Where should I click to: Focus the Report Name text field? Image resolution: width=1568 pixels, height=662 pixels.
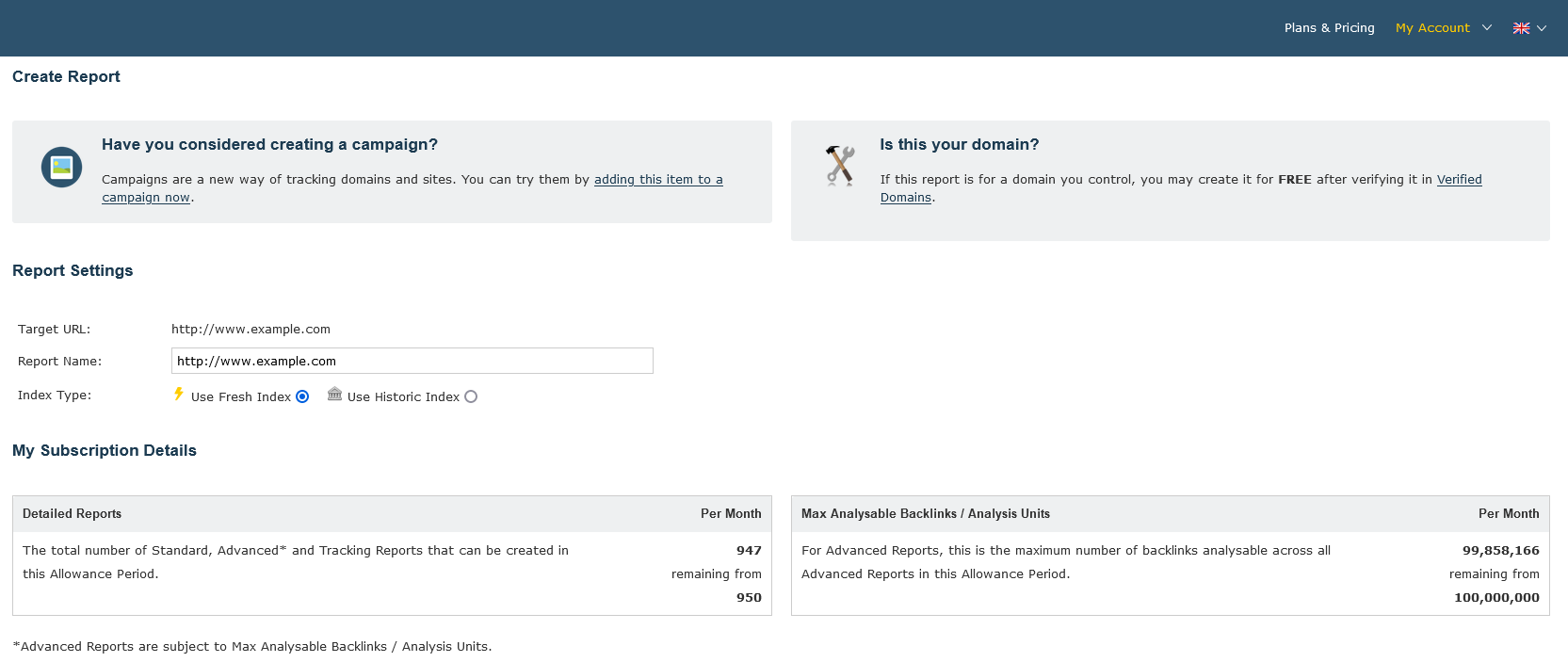pyautogui.click(x=412, y=361)
